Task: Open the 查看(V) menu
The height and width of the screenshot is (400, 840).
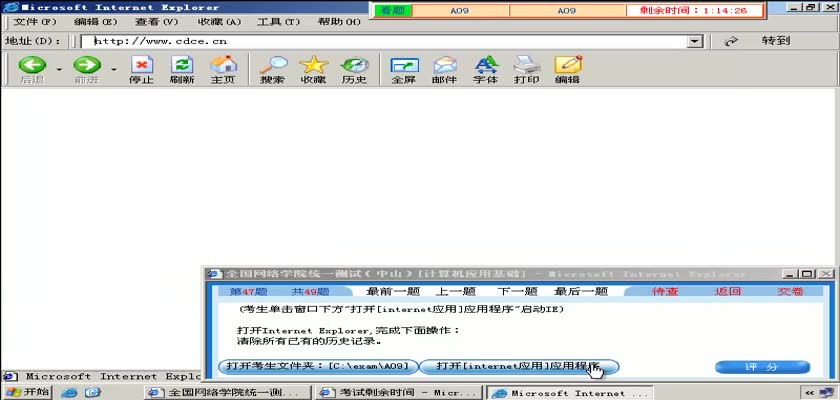Action: [x=156, y=22]
